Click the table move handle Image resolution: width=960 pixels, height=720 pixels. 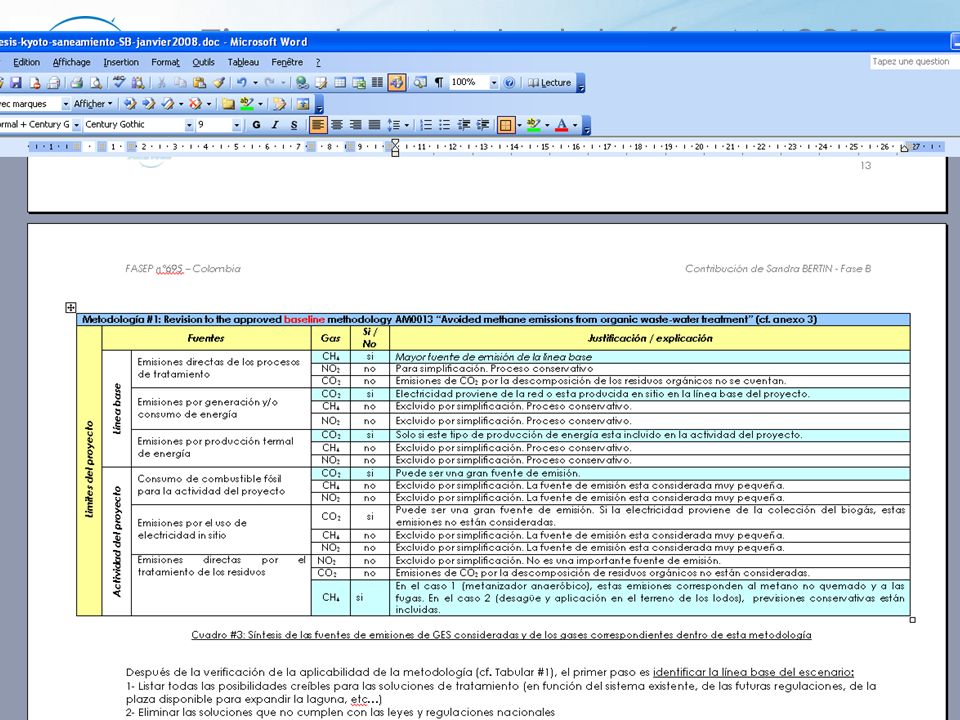[x=70, y=307]
